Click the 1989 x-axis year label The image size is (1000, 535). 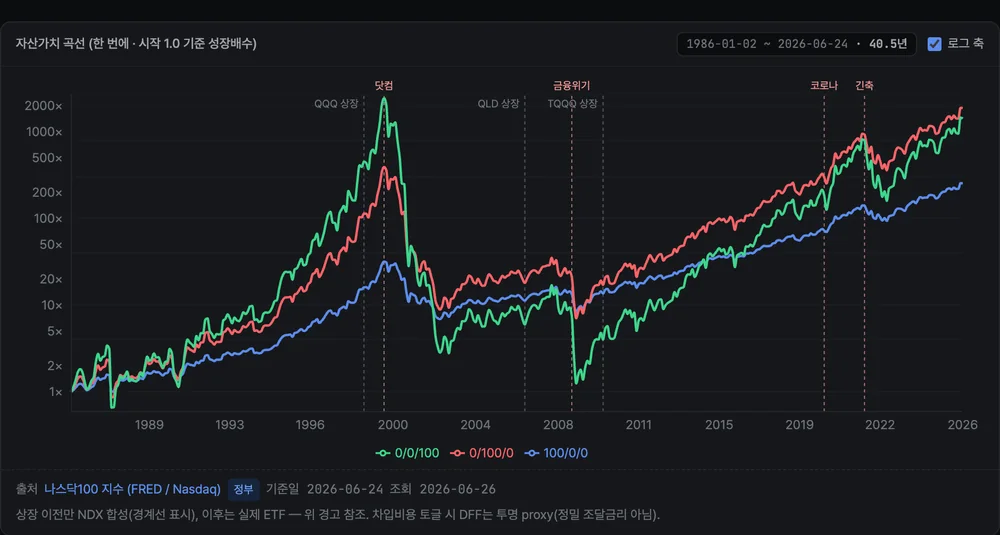tap(149, 425)
